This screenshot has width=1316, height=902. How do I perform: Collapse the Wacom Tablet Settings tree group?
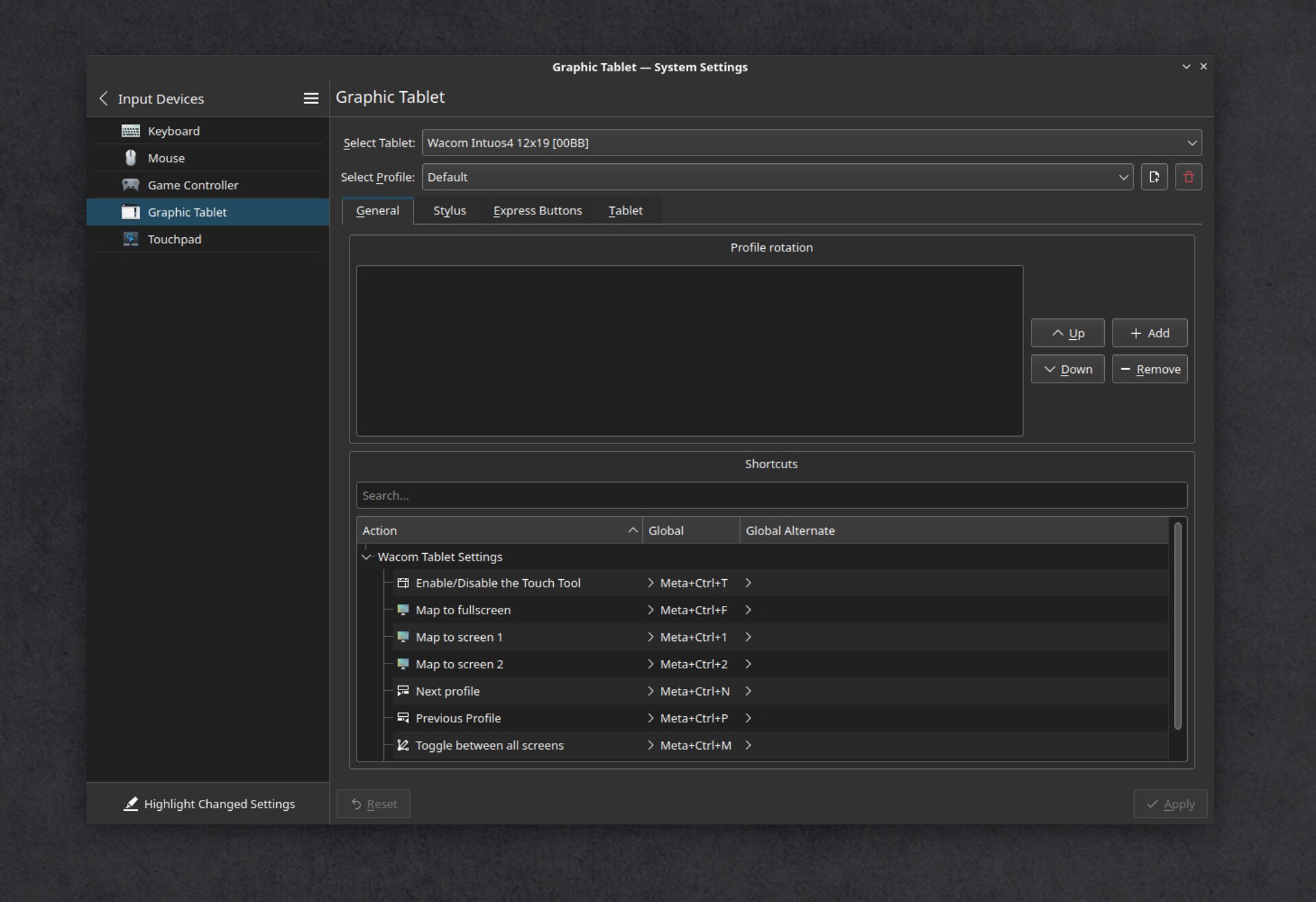367,557
